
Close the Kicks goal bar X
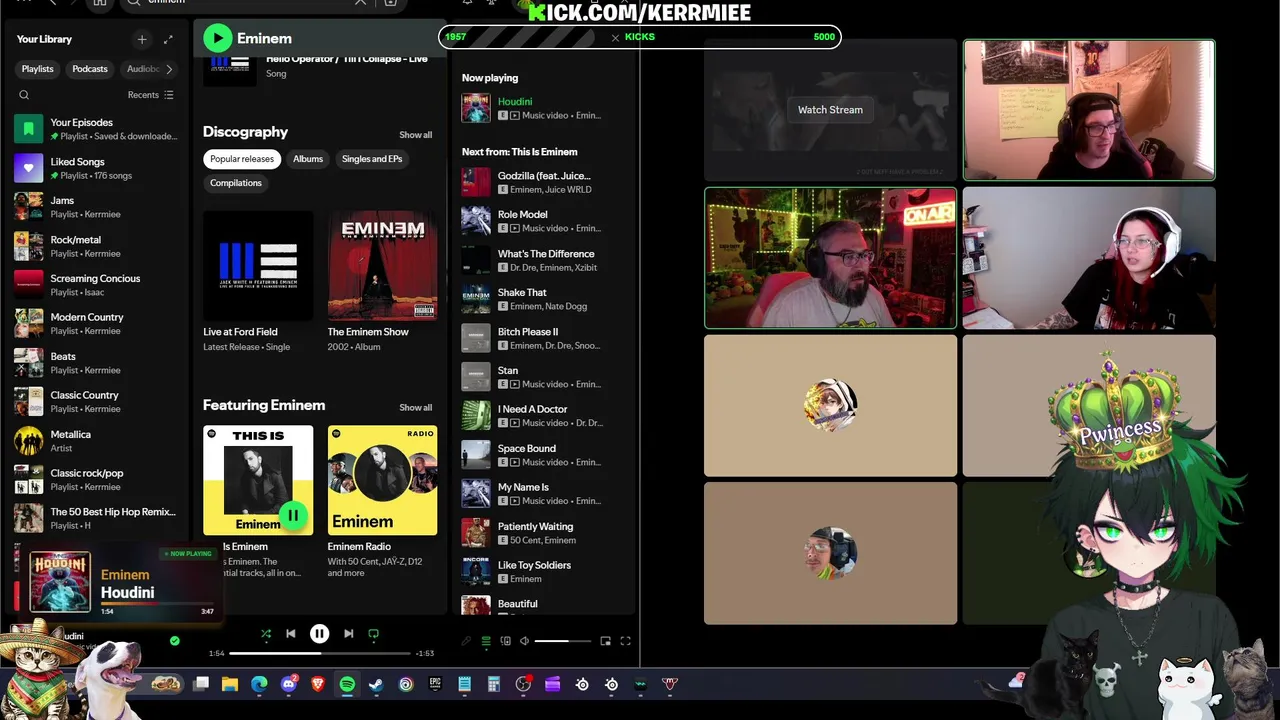pyautogui.click(x=615, y=37)
